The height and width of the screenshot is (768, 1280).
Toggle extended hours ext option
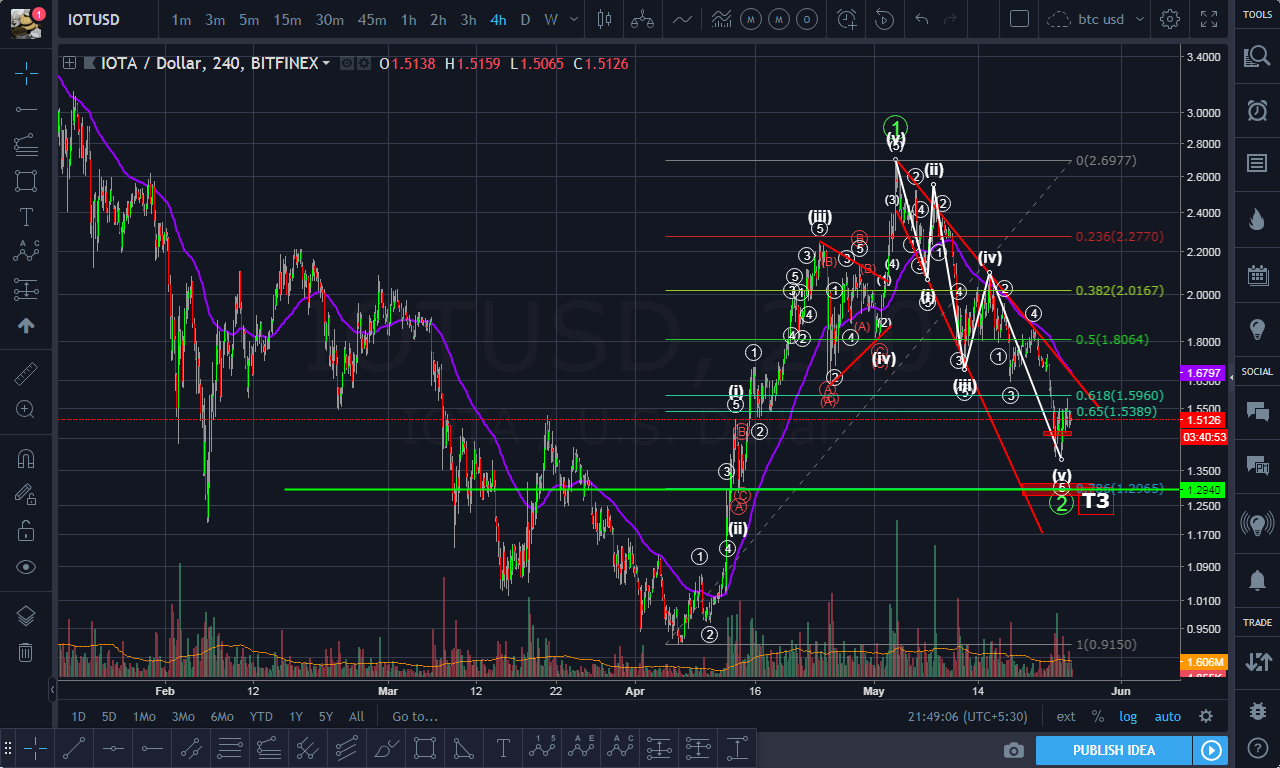[1066, 716]
